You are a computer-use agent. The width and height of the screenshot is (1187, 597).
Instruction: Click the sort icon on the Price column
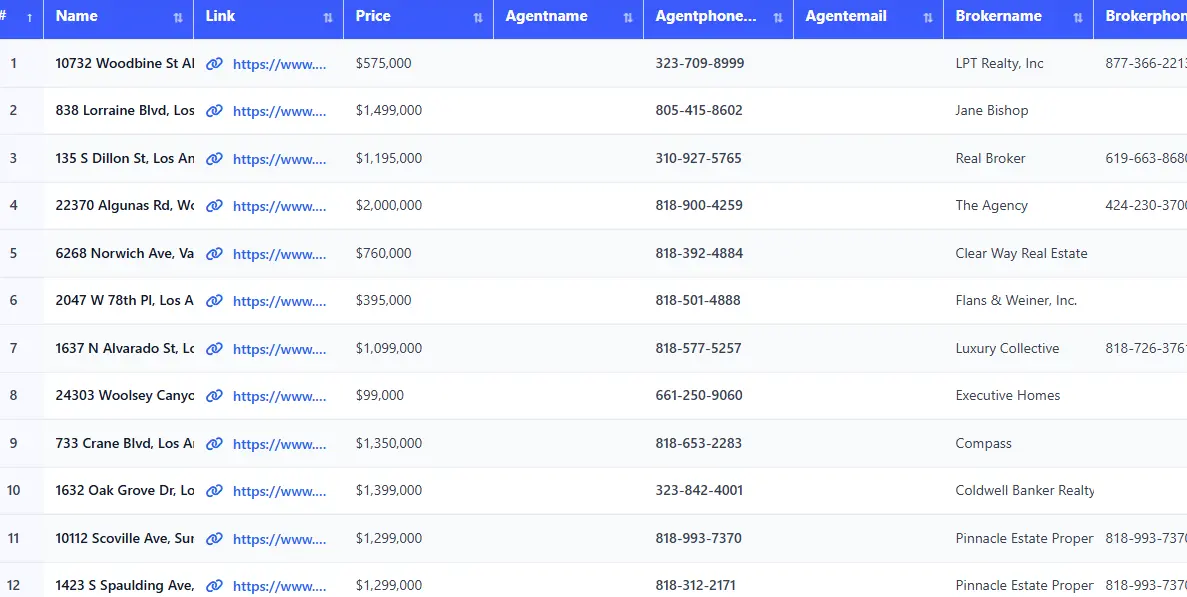pyautogui.click(x=478, y=16)
